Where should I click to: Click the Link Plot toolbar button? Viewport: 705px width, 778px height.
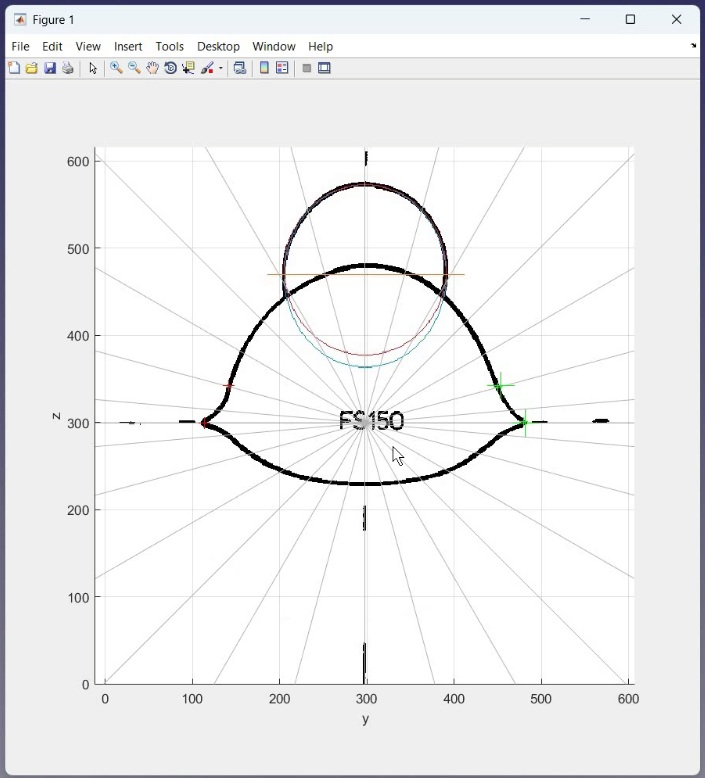coord(240,68)
